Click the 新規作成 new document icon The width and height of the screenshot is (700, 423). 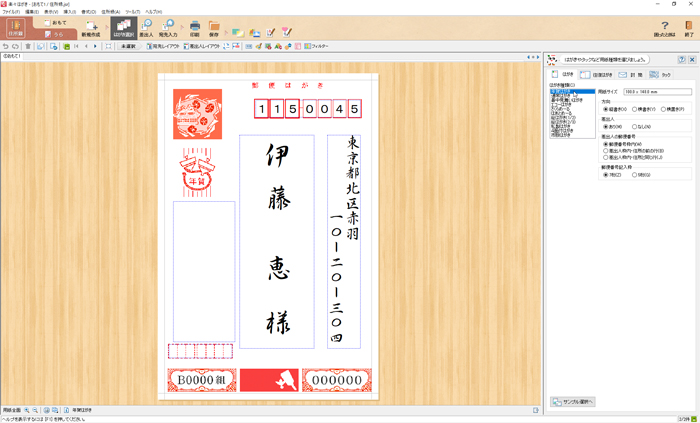pos(90,27)
